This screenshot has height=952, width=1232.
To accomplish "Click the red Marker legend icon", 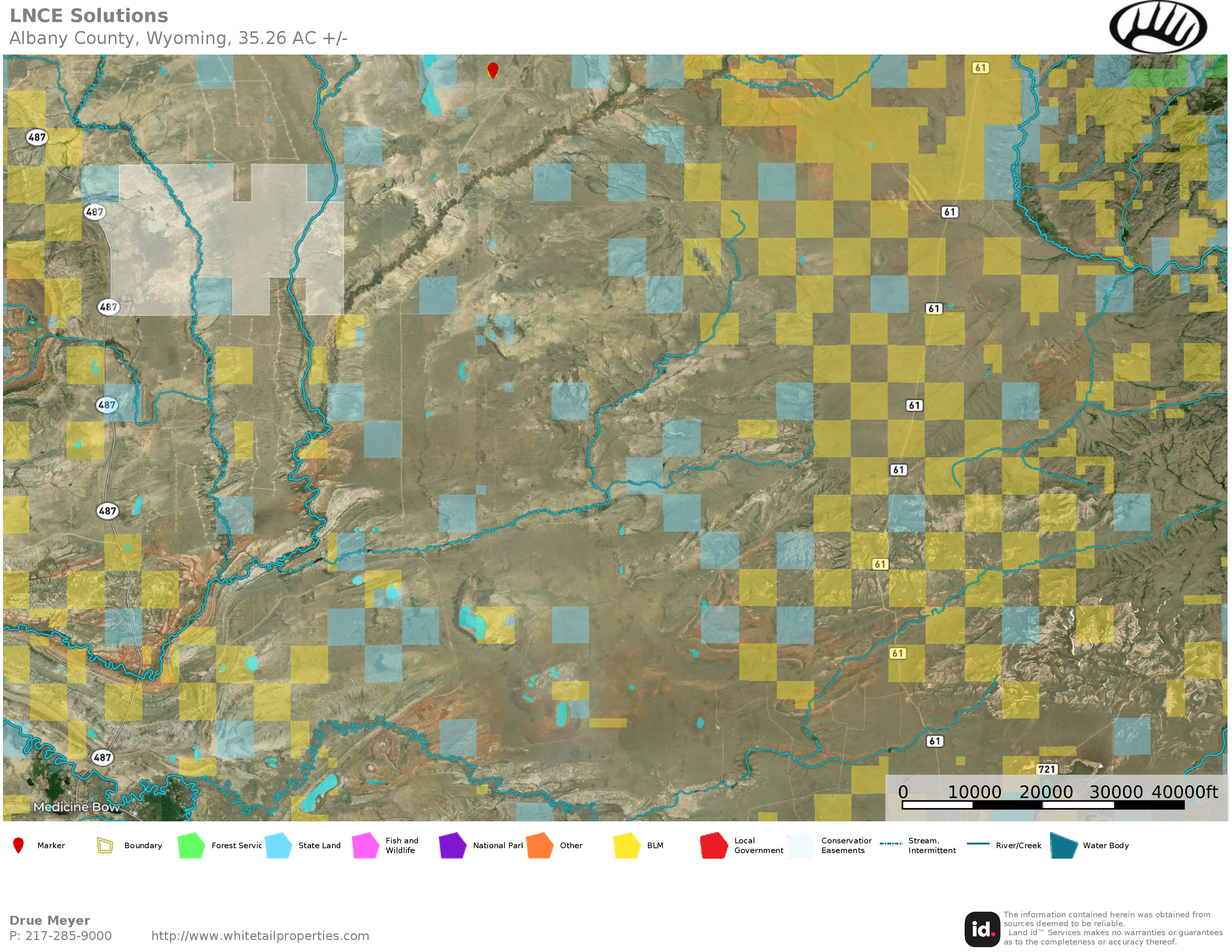I will [19, 845].
